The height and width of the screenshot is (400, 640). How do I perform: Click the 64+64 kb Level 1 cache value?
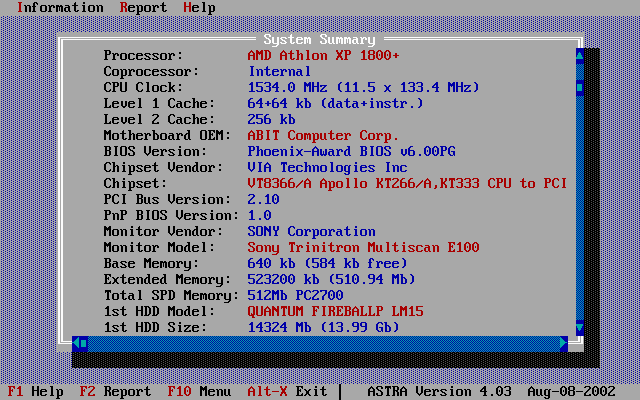335,103
